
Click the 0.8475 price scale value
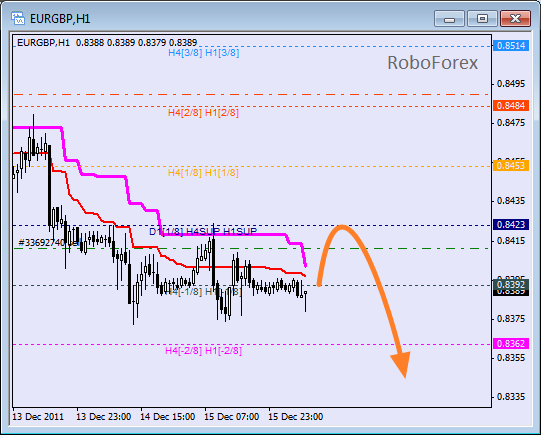click(x=511, y=123)
